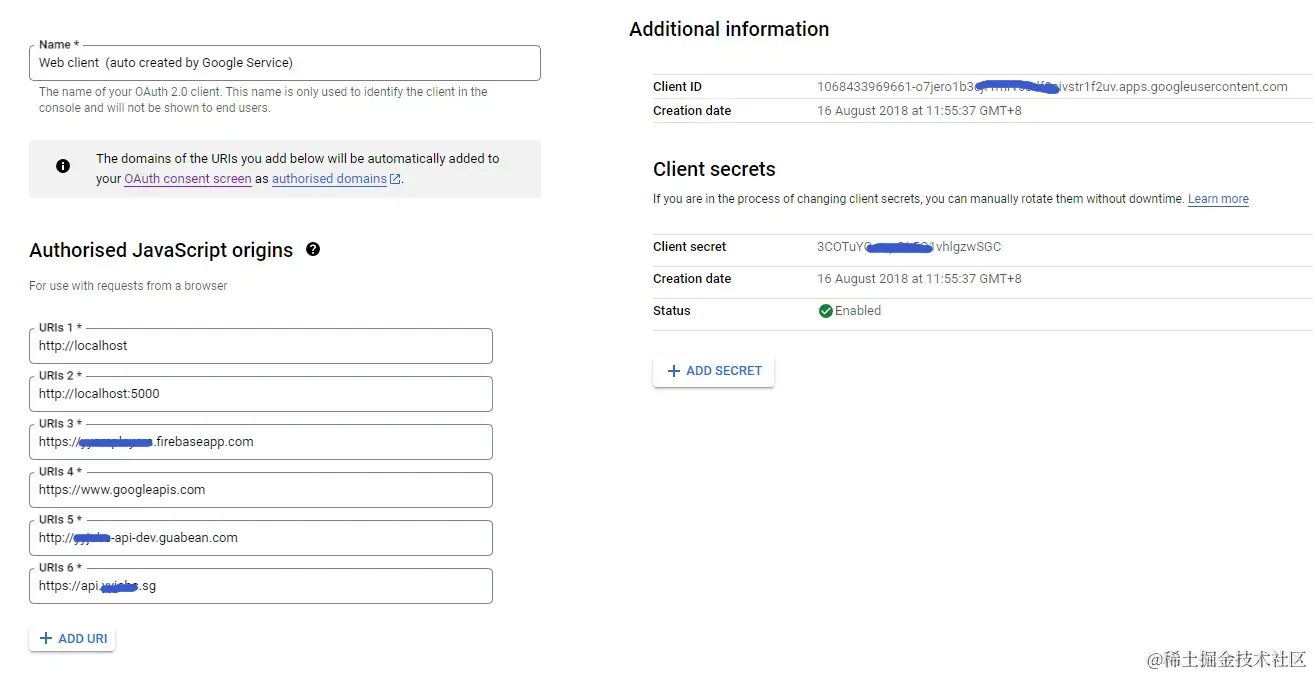
Task: Click the green Enabled status checkmark icon
Action: pyautogui.click(x=825, y=311)
